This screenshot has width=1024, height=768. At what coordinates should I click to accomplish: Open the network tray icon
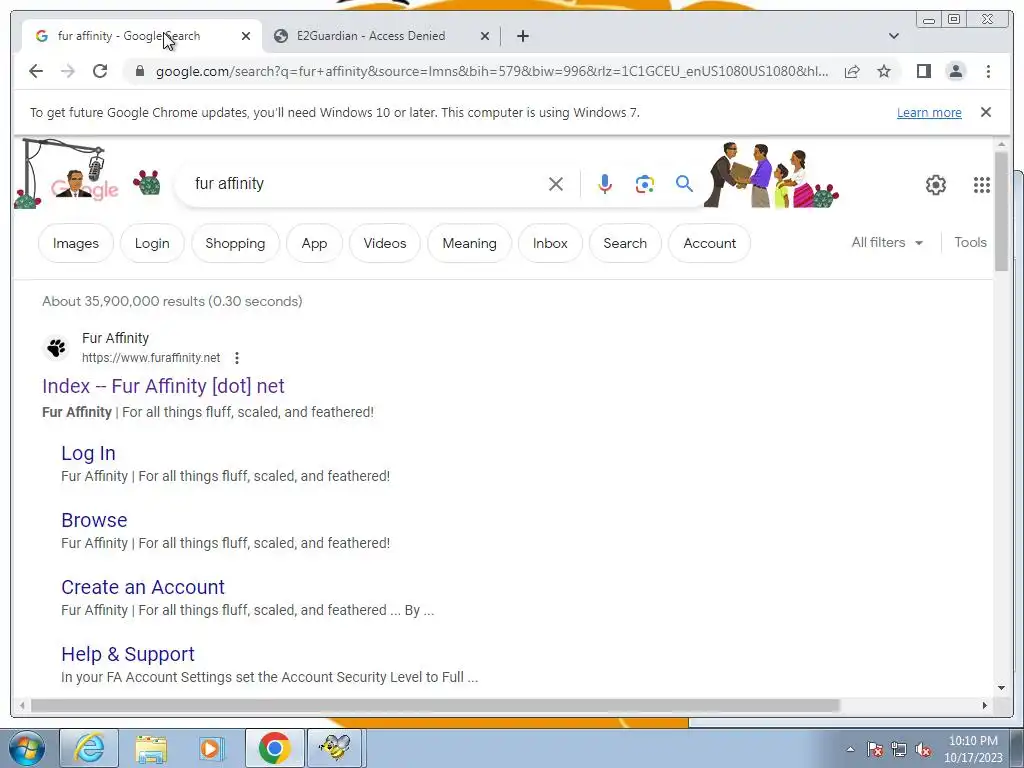coord(899,750)
